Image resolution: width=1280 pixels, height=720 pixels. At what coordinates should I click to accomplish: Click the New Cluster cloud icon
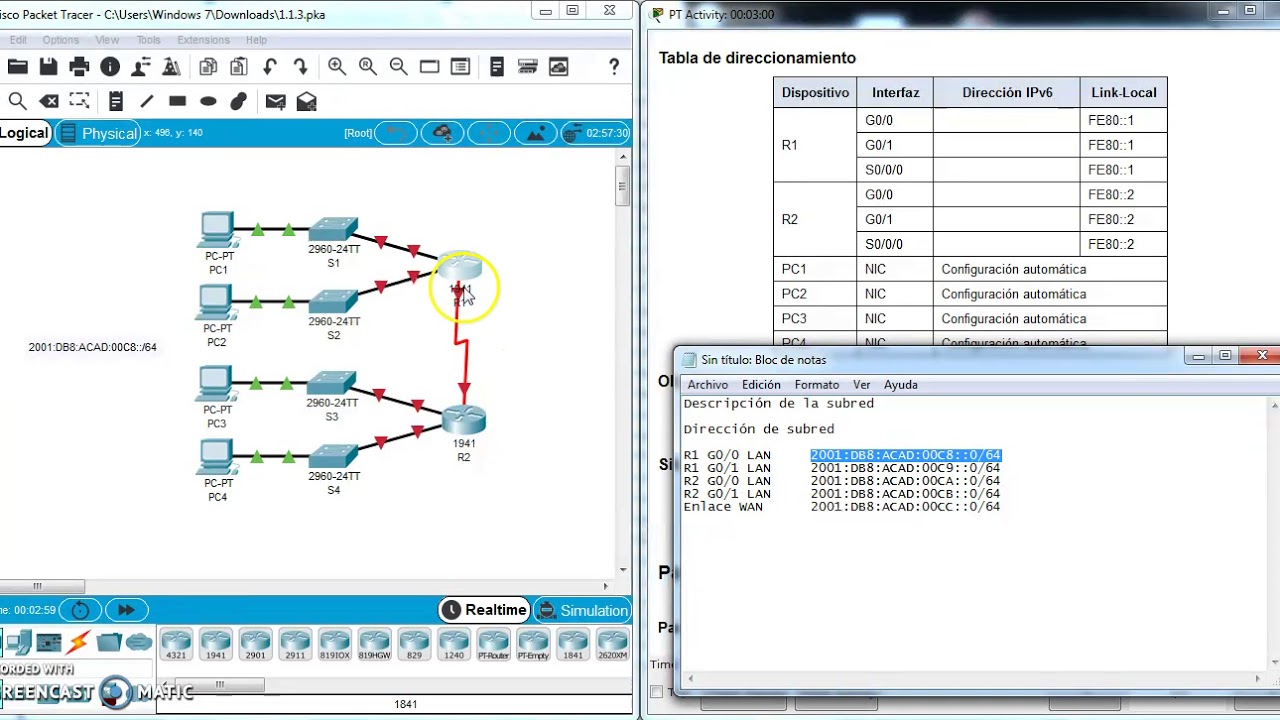443,133
